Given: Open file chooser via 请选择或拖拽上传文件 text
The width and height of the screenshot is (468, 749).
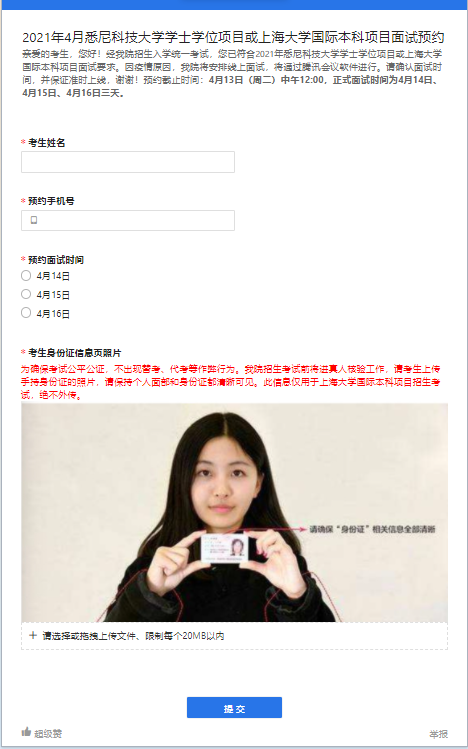Looking at the screenshot, I should coord(133,636).
